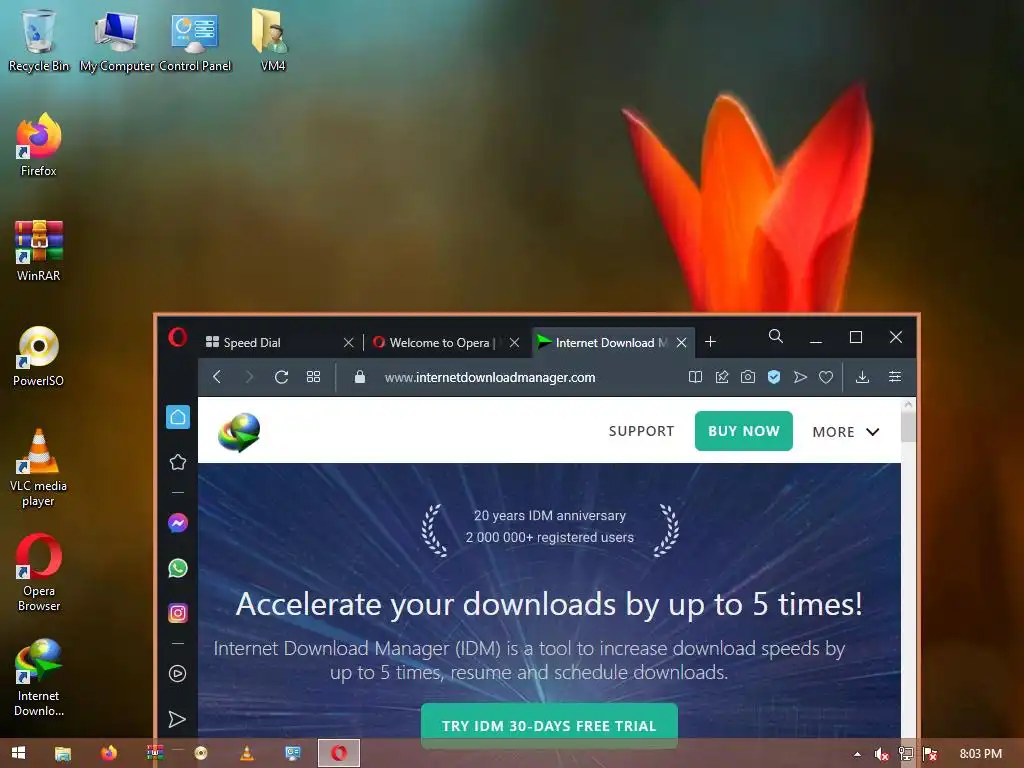Open Firefox from the taskbar

(x=109, y=753)
